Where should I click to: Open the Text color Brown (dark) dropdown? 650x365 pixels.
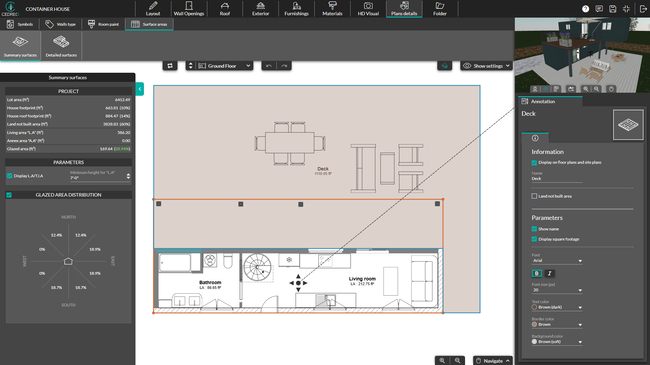coord(557,307)
